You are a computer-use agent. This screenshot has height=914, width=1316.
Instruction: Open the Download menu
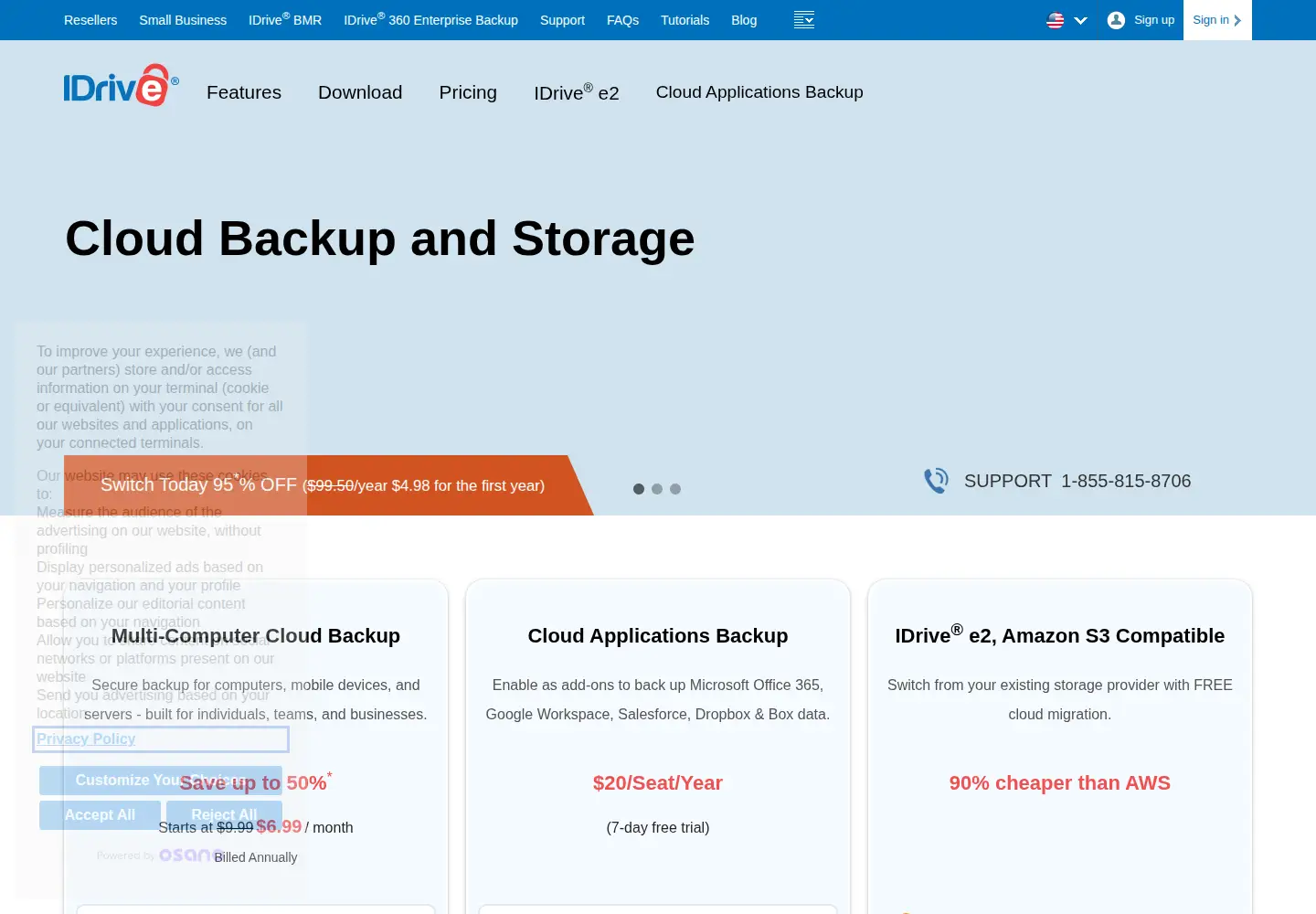360,92
